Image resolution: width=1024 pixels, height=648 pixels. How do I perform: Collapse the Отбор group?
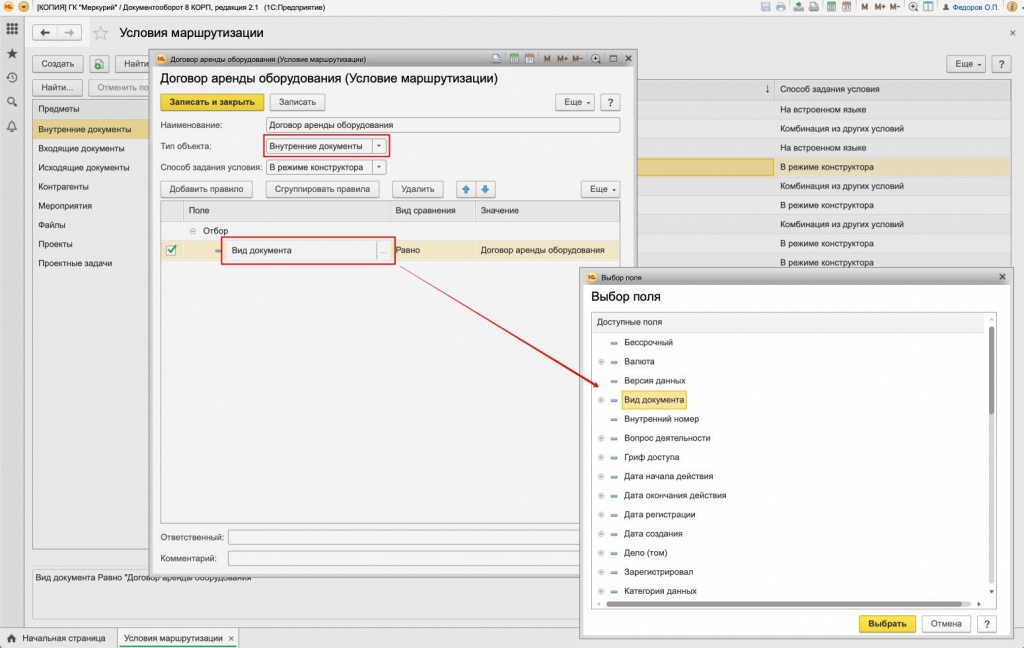click(x=193, y=231)
